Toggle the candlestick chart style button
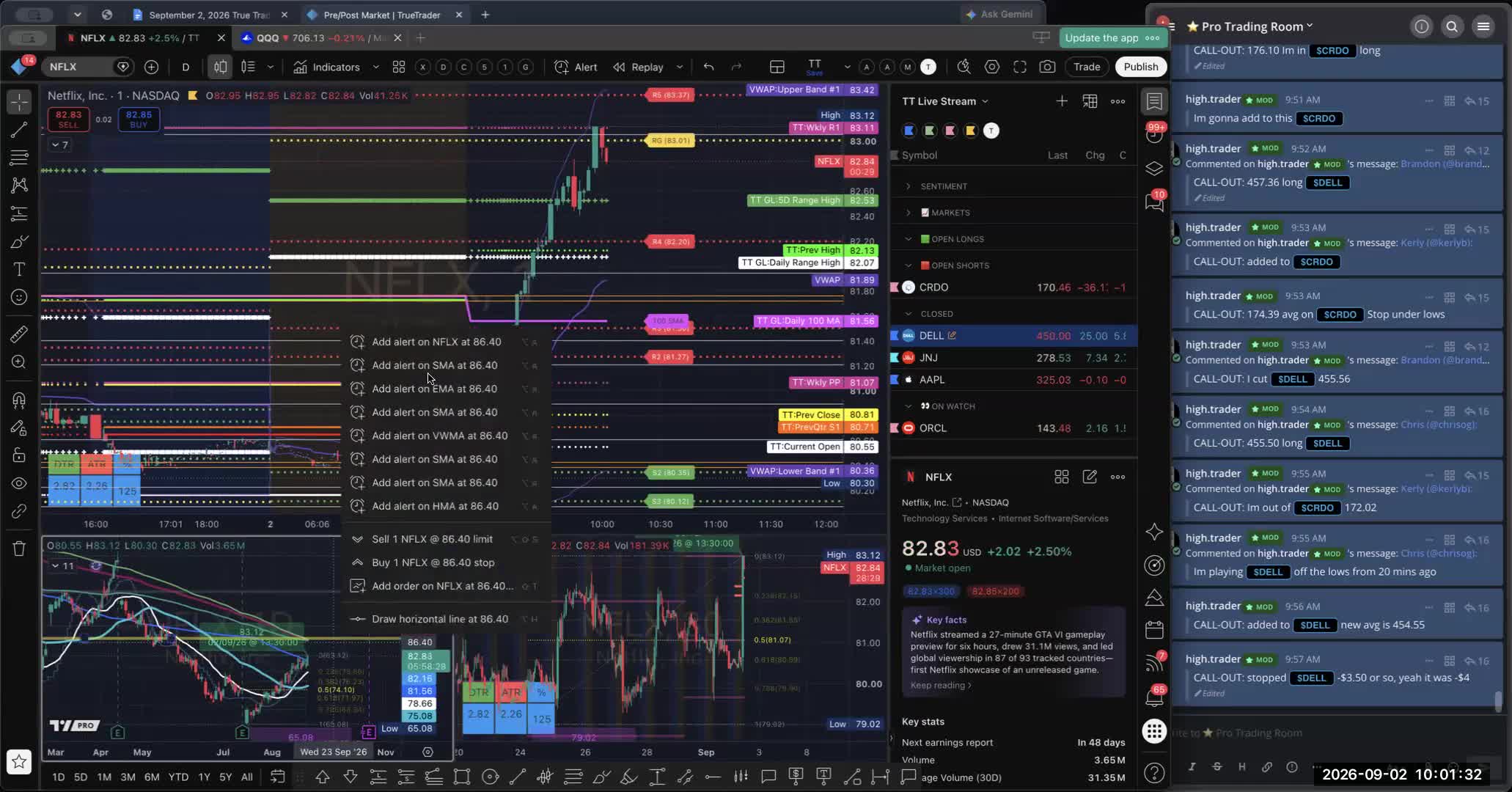The width and height of the screenshot is (1512, 792). 220,67
